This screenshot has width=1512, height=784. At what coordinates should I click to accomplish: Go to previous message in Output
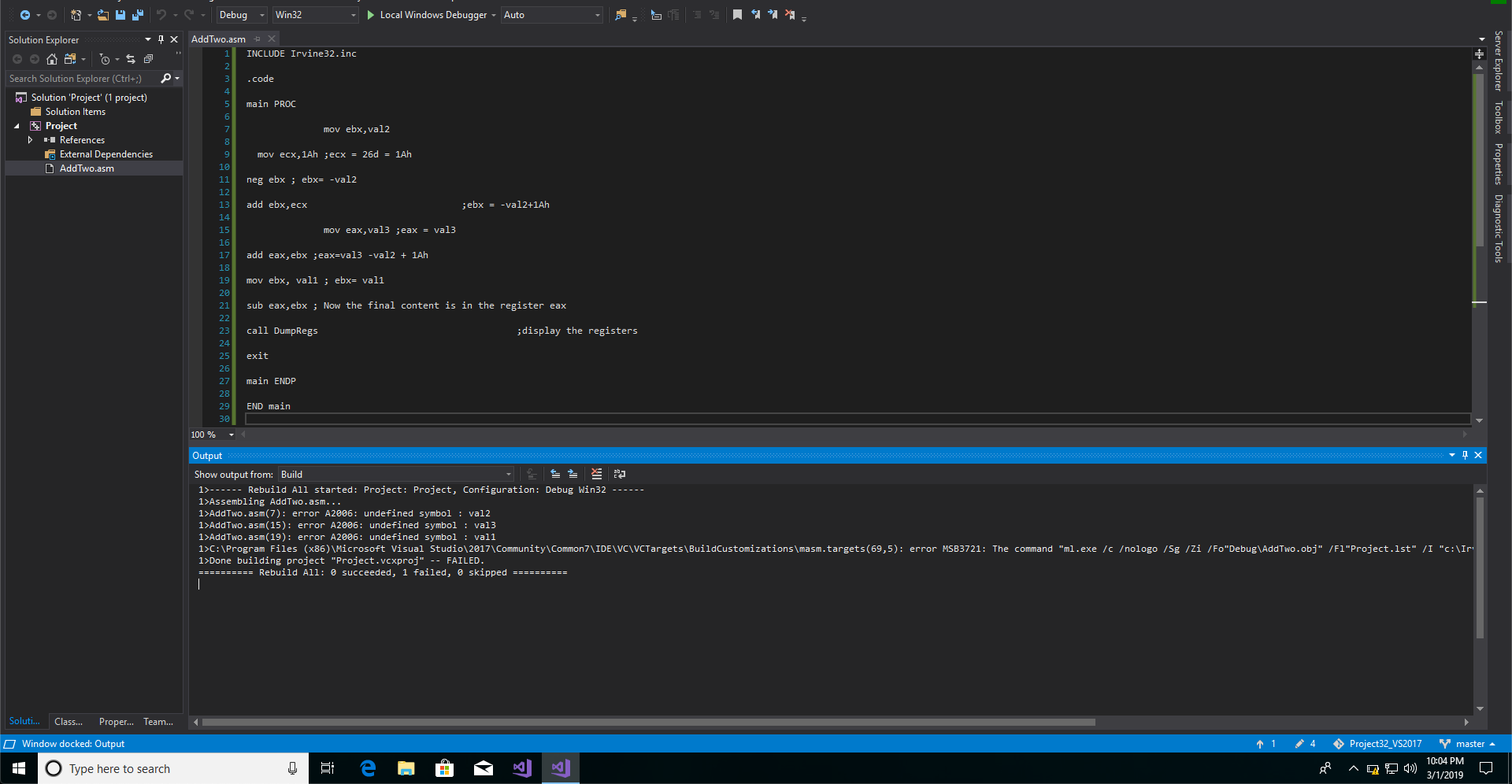pyautogui.click(x=555, y=474)
